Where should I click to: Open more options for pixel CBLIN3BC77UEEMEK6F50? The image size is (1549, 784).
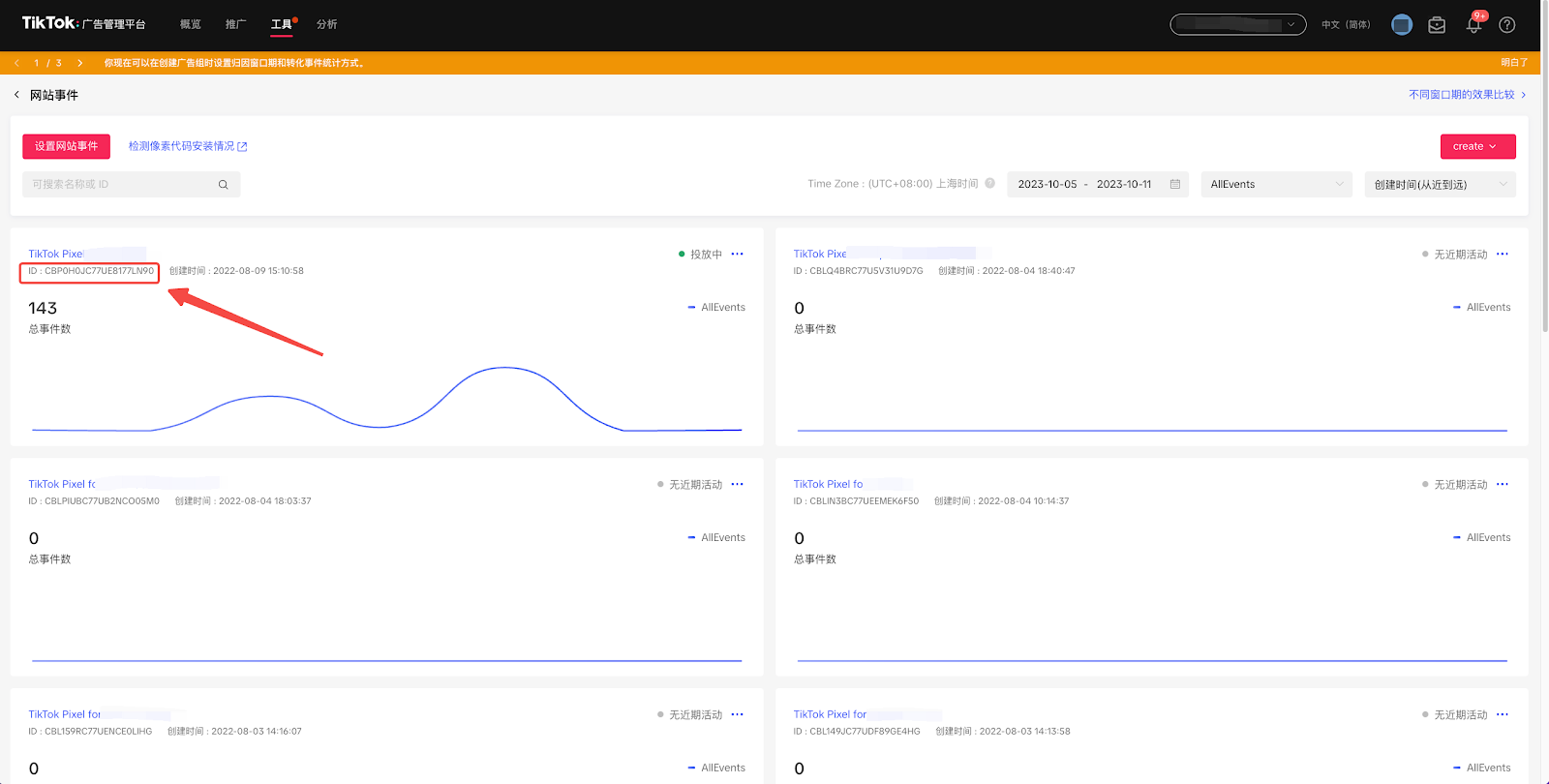[x=1503, y=484]
